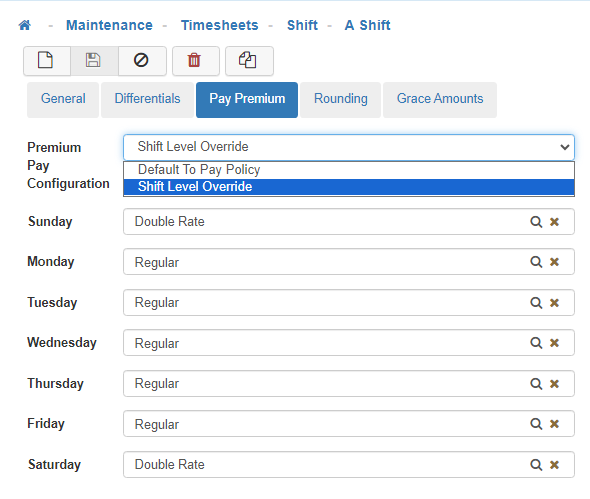Viewport: 590px width, 499px height.
Task: Click the home icon in breadcrumb
Action: (25, 25)
